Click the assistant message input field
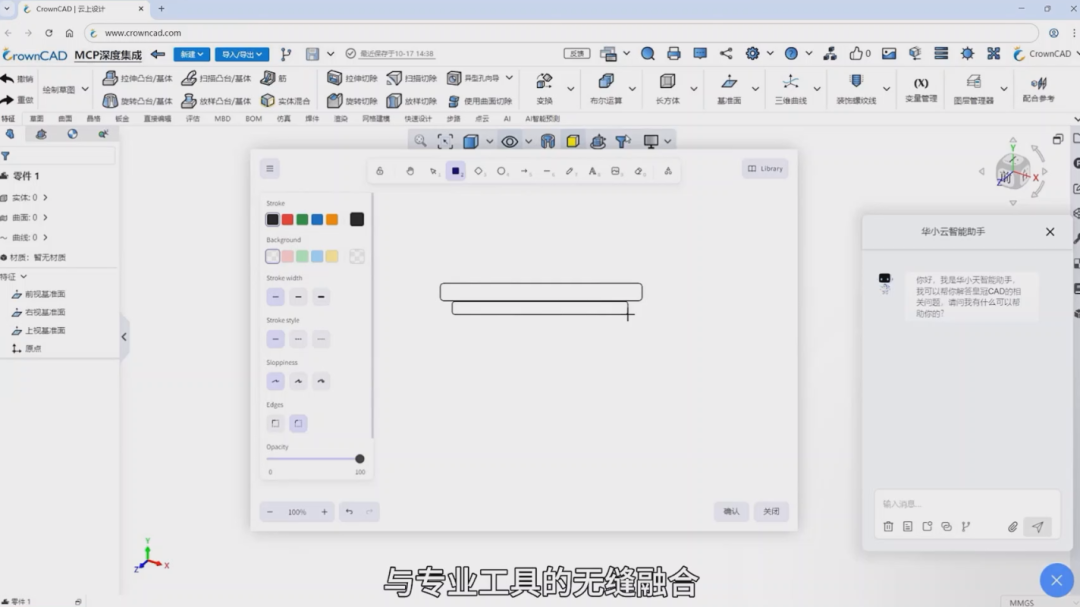 tap(967, 504)
